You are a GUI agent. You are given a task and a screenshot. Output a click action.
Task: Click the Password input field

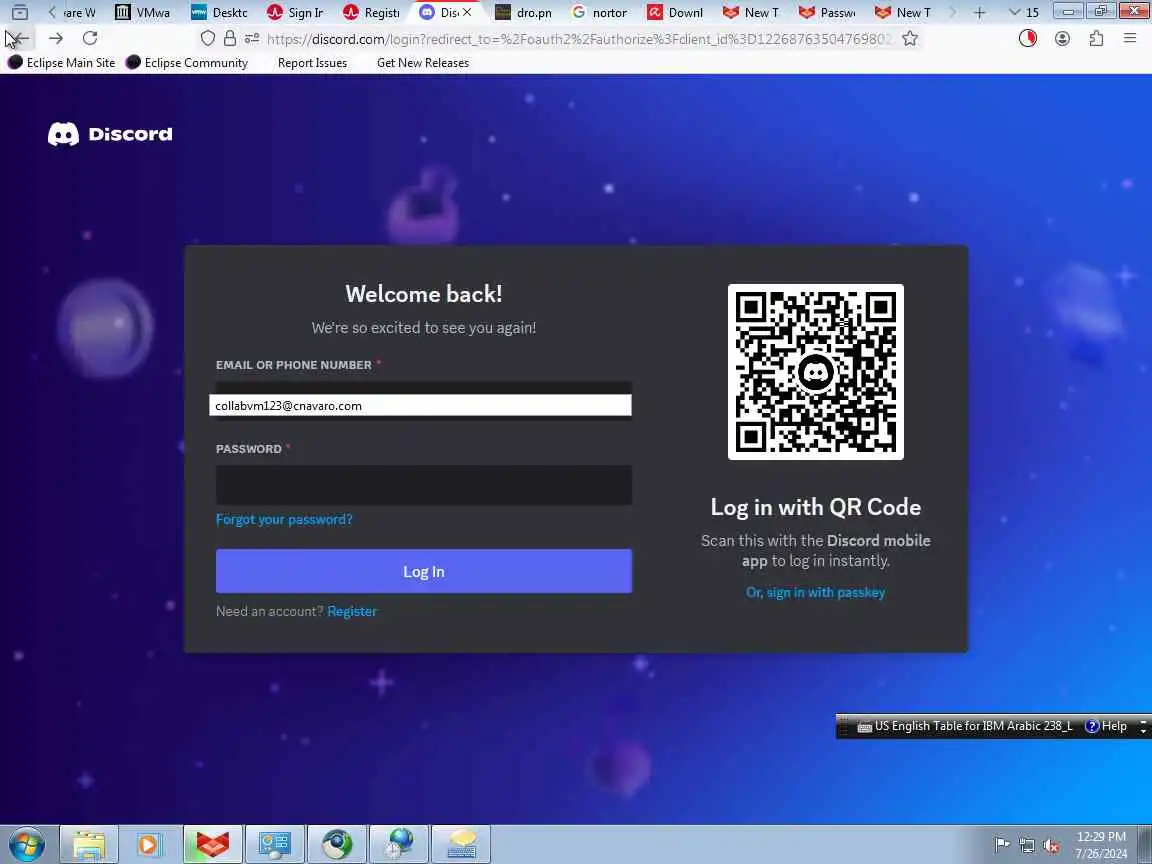click(424, 485)
